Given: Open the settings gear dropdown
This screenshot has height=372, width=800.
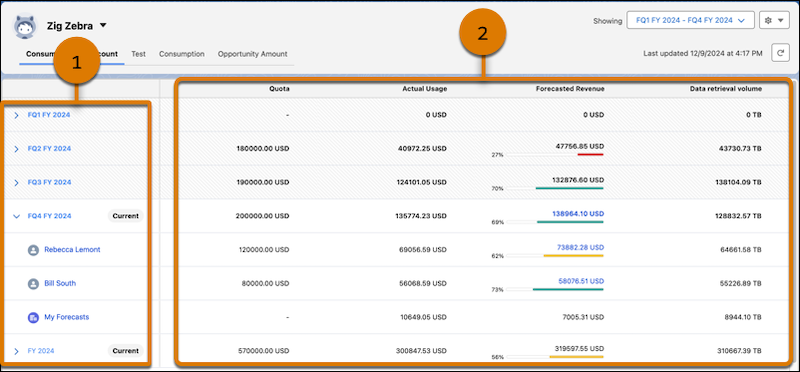Looking at the screenshot, I should [x=774, y=20].
